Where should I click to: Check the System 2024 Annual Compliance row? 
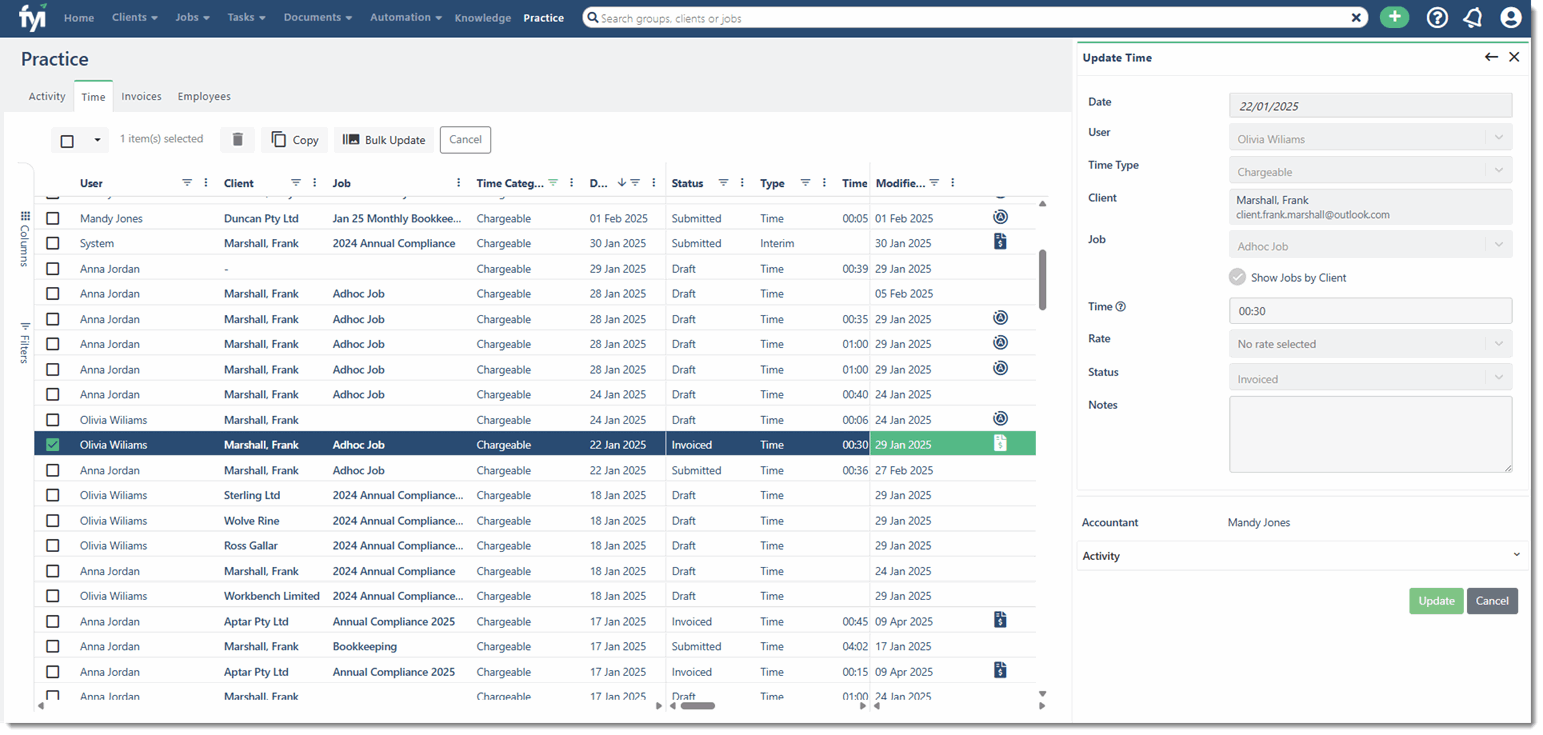coord(53,243)
